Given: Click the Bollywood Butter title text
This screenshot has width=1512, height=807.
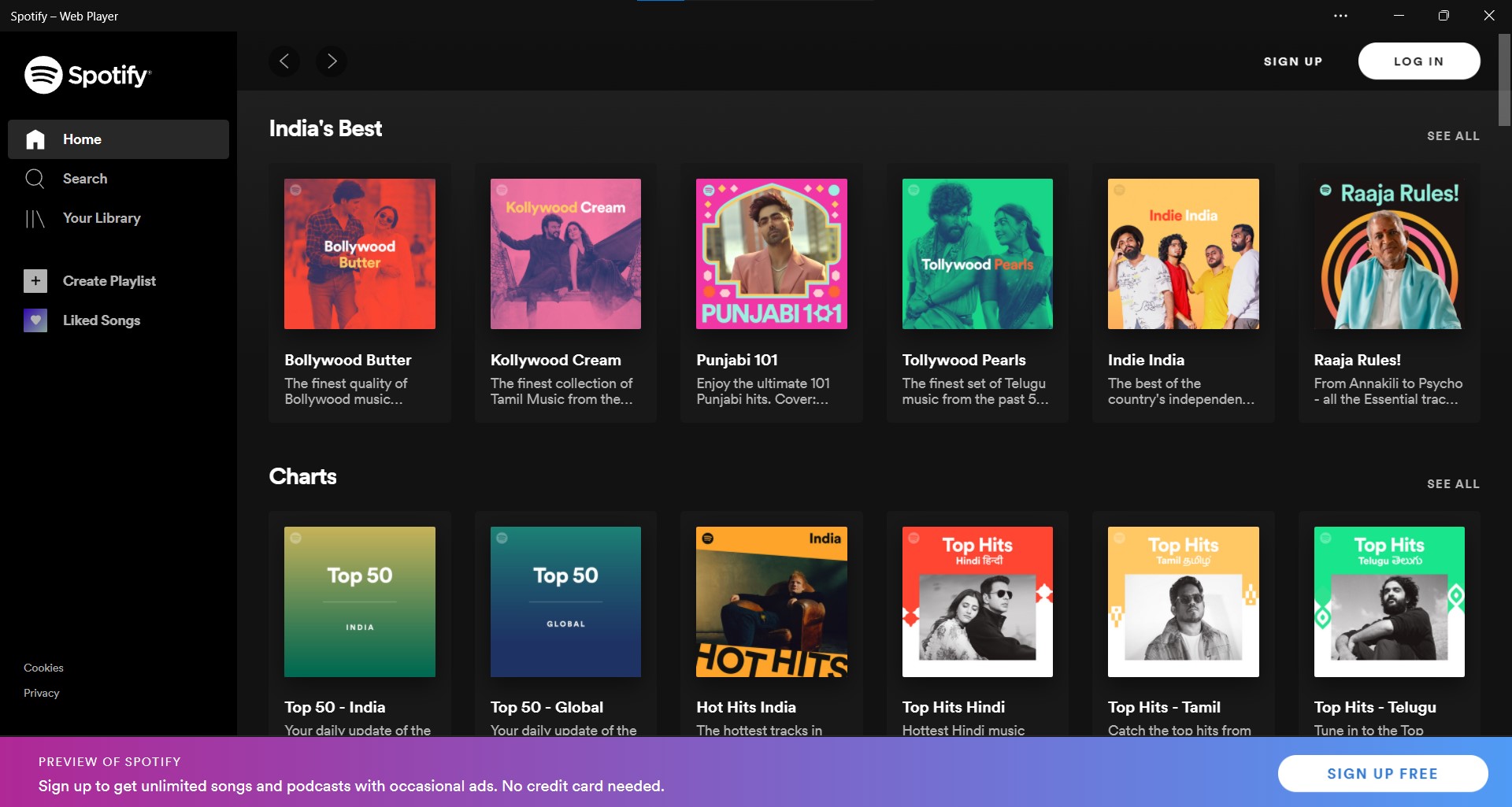Looking at the screenshot, I should click(348, 360).
